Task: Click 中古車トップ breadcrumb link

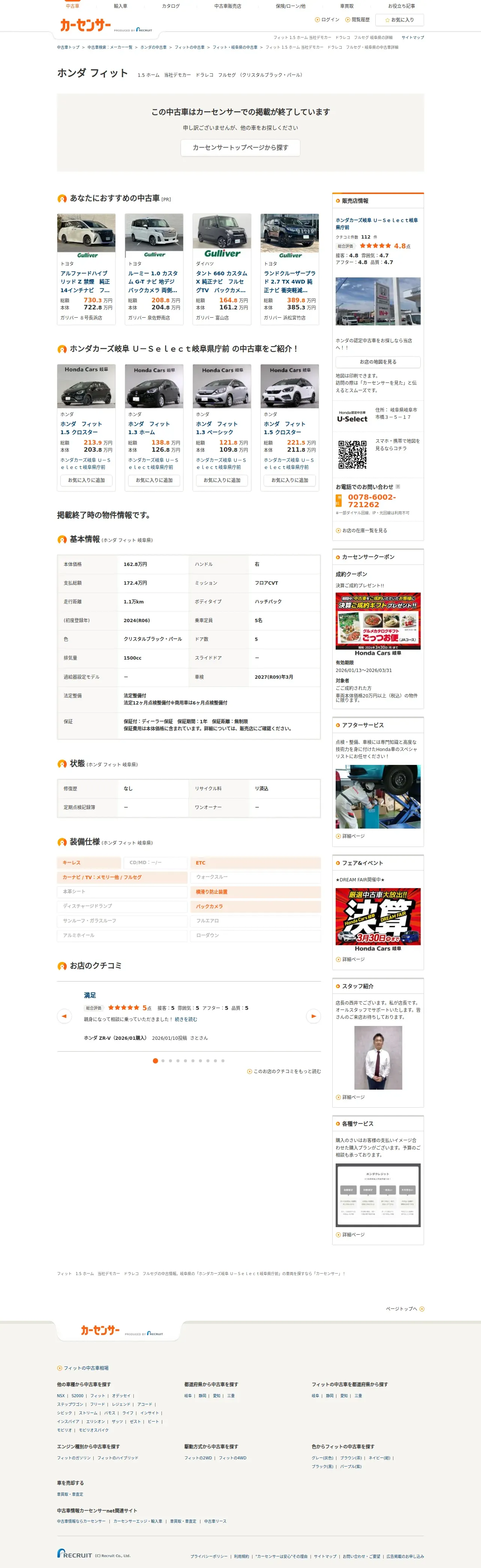Action: click(68, 48)
